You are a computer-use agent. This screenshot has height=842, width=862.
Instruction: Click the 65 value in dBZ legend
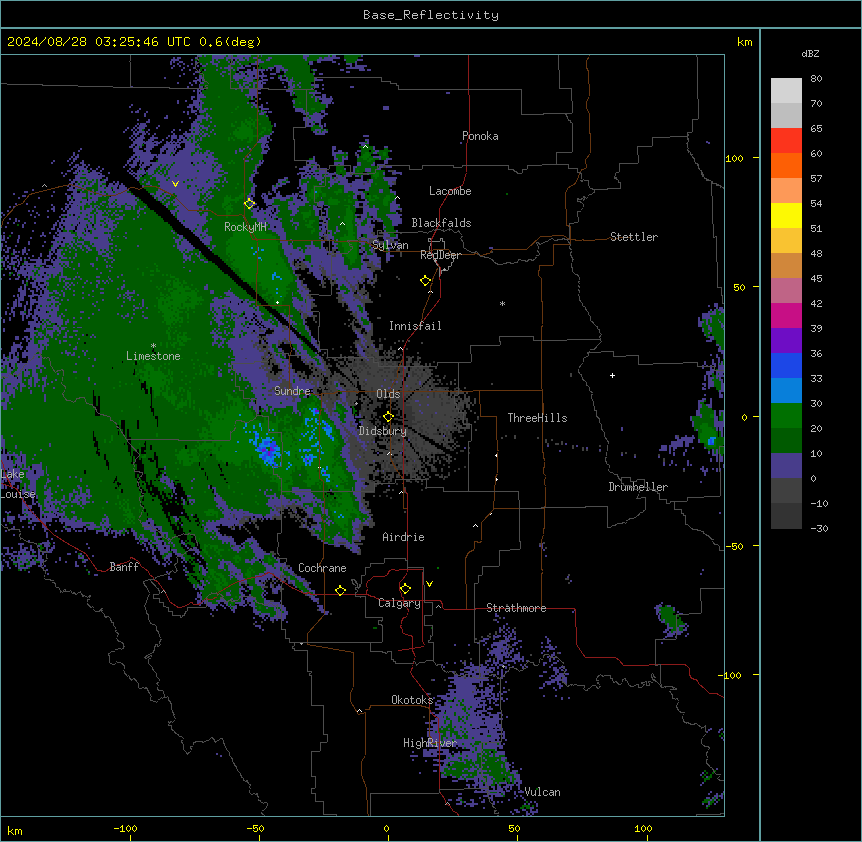[816, 128]
